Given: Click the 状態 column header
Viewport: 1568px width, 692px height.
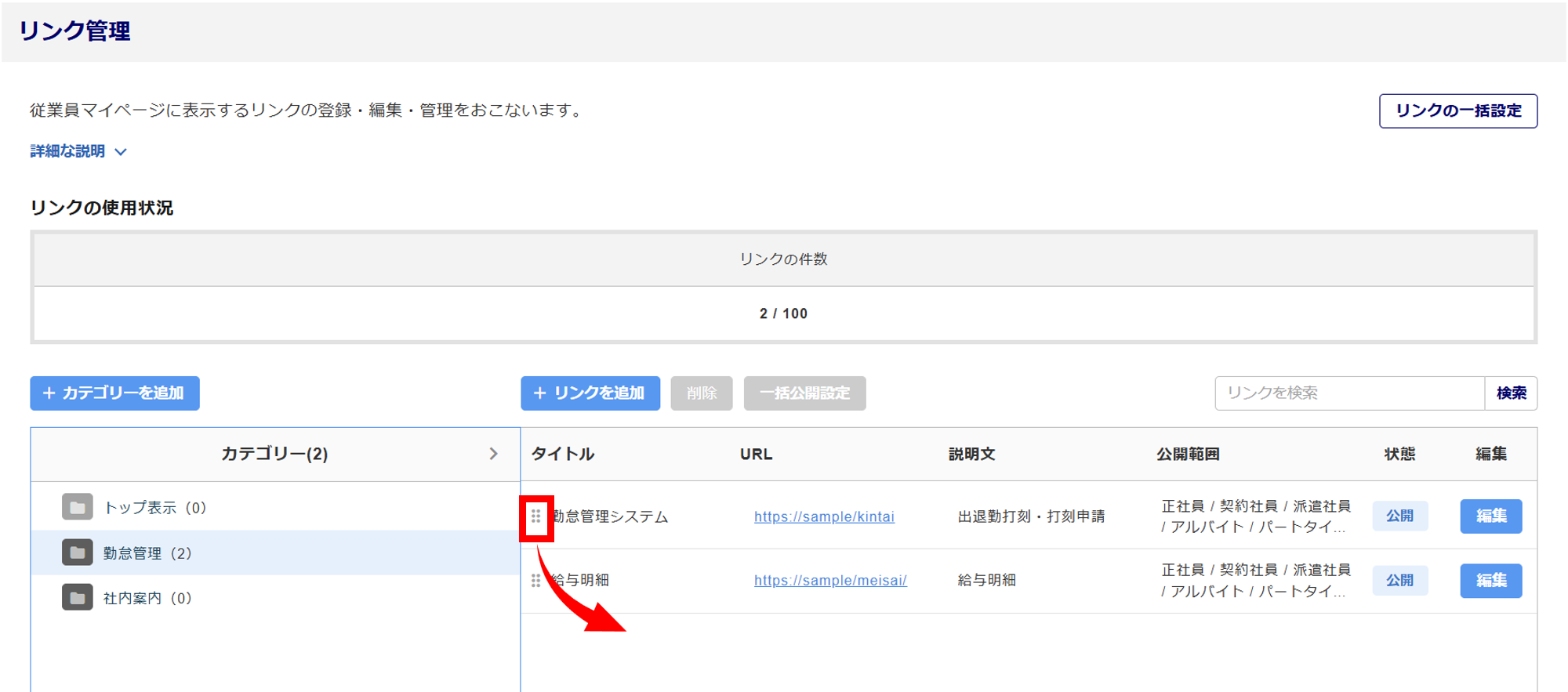Looking at the screenshot, I should [x=1399, y=454].
